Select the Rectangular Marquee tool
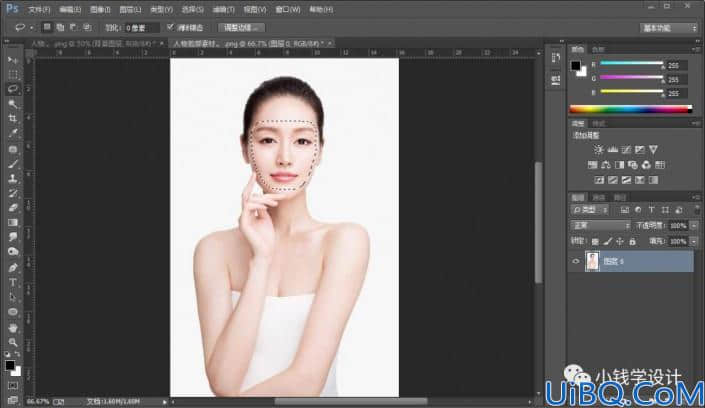 click(13, 75)
